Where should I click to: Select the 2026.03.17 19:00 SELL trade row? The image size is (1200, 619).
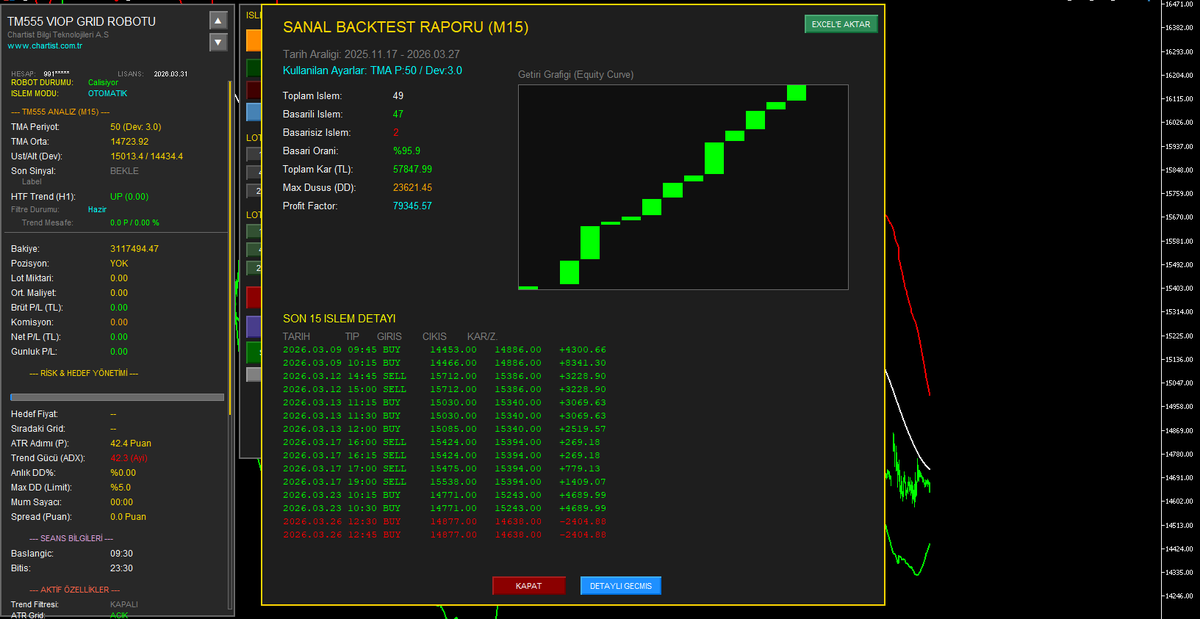point(445,481)
